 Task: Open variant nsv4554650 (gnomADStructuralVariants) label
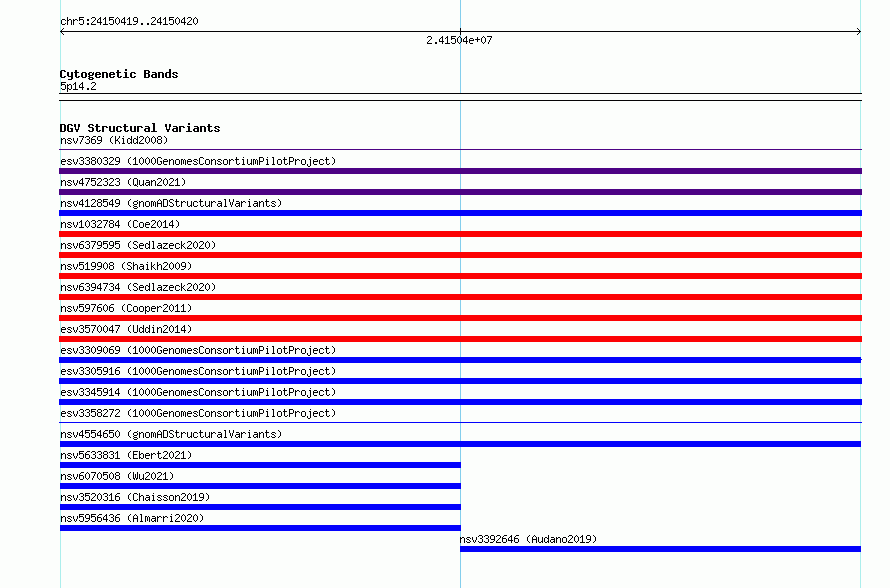pos(171,434)
